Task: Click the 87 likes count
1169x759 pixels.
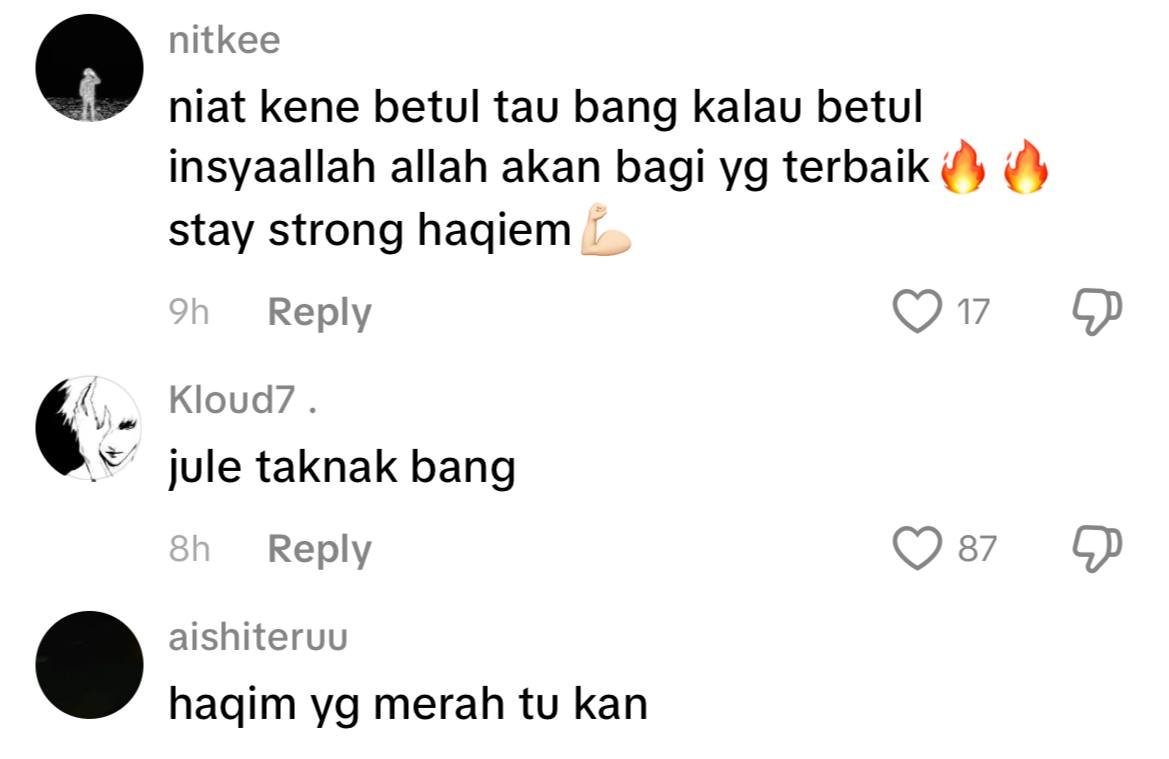Action: (x=977, y=549)
